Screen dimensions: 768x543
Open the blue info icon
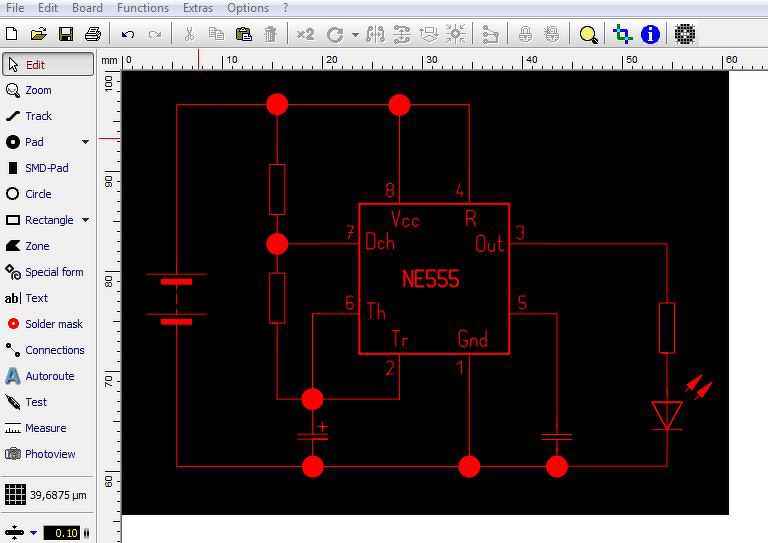point(650,34)
